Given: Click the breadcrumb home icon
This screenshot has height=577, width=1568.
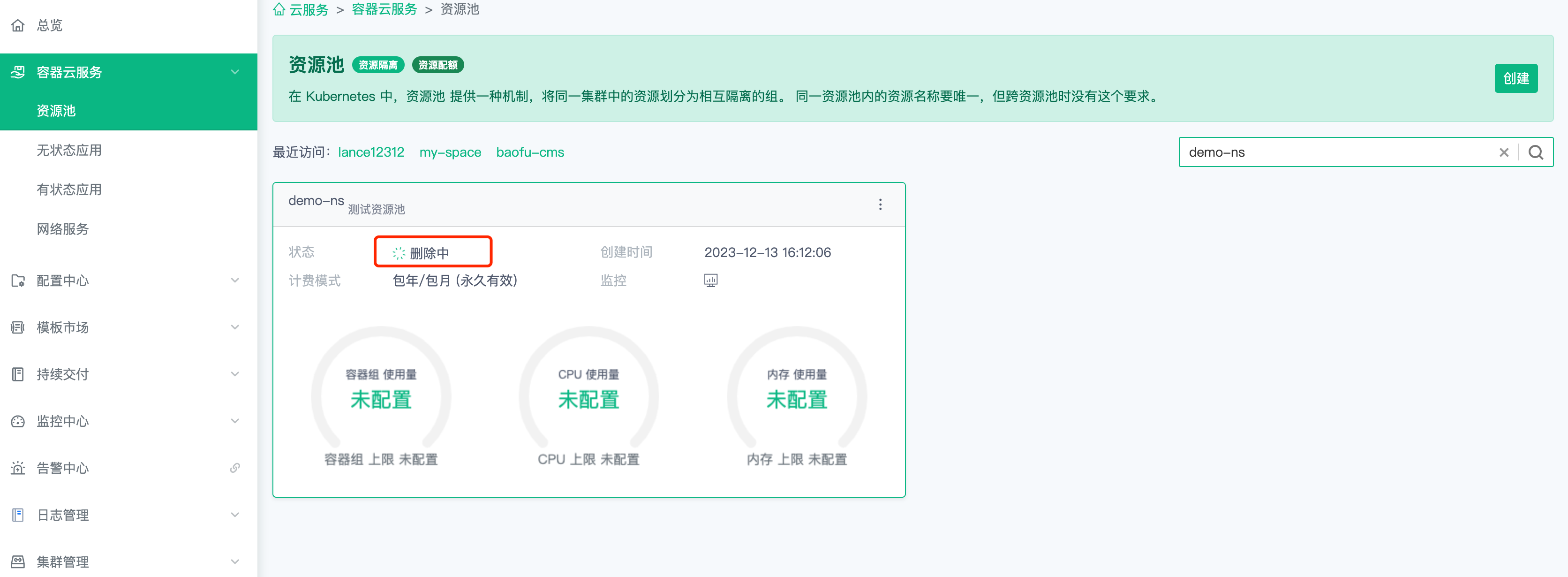Looking at the screenshot, I should tap(279, 9).
